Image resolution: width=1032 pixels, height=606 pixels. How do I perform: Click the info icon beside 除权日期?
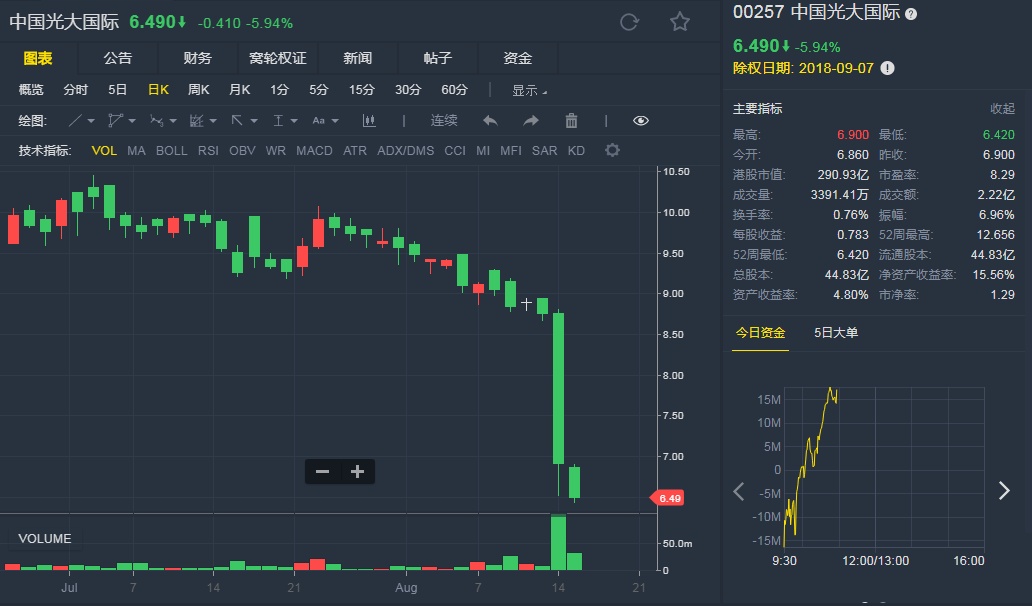pos(887,68)
